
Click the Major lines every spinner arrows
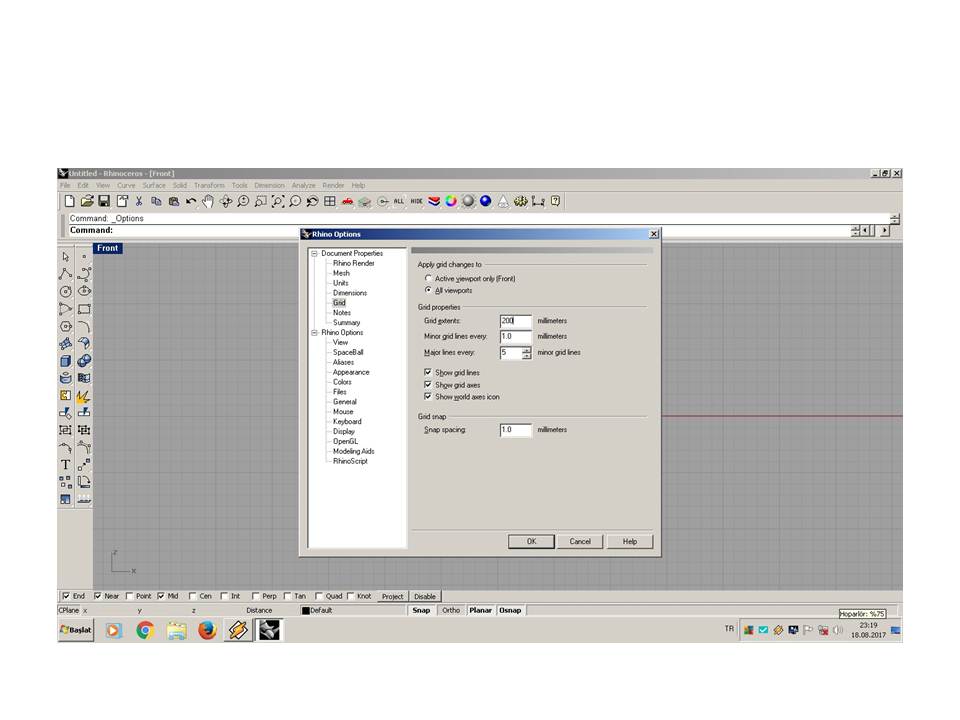(x=527, y=353)
